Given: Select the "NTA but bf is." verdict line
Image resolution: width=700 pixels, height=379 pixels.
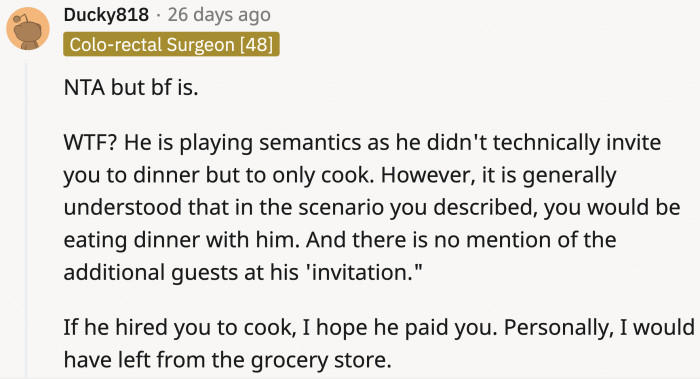Looking at the screenshot, I should coord(131,87).
